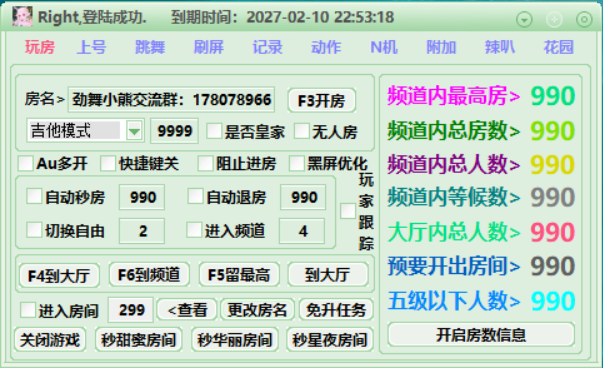Screen dimensions: 603x368
Task: Click the 房名 room name input field
Action: tap(171, 100)
